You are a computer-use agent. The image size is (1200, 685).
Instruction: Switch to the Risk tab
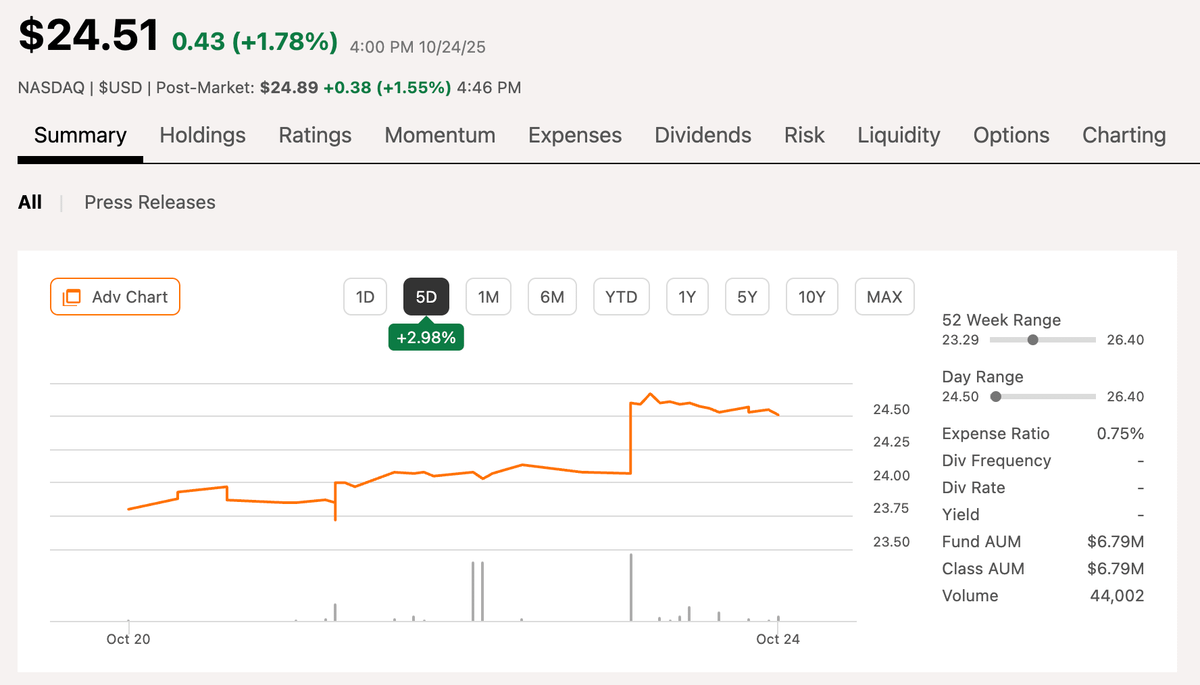(x=804, y=135)
